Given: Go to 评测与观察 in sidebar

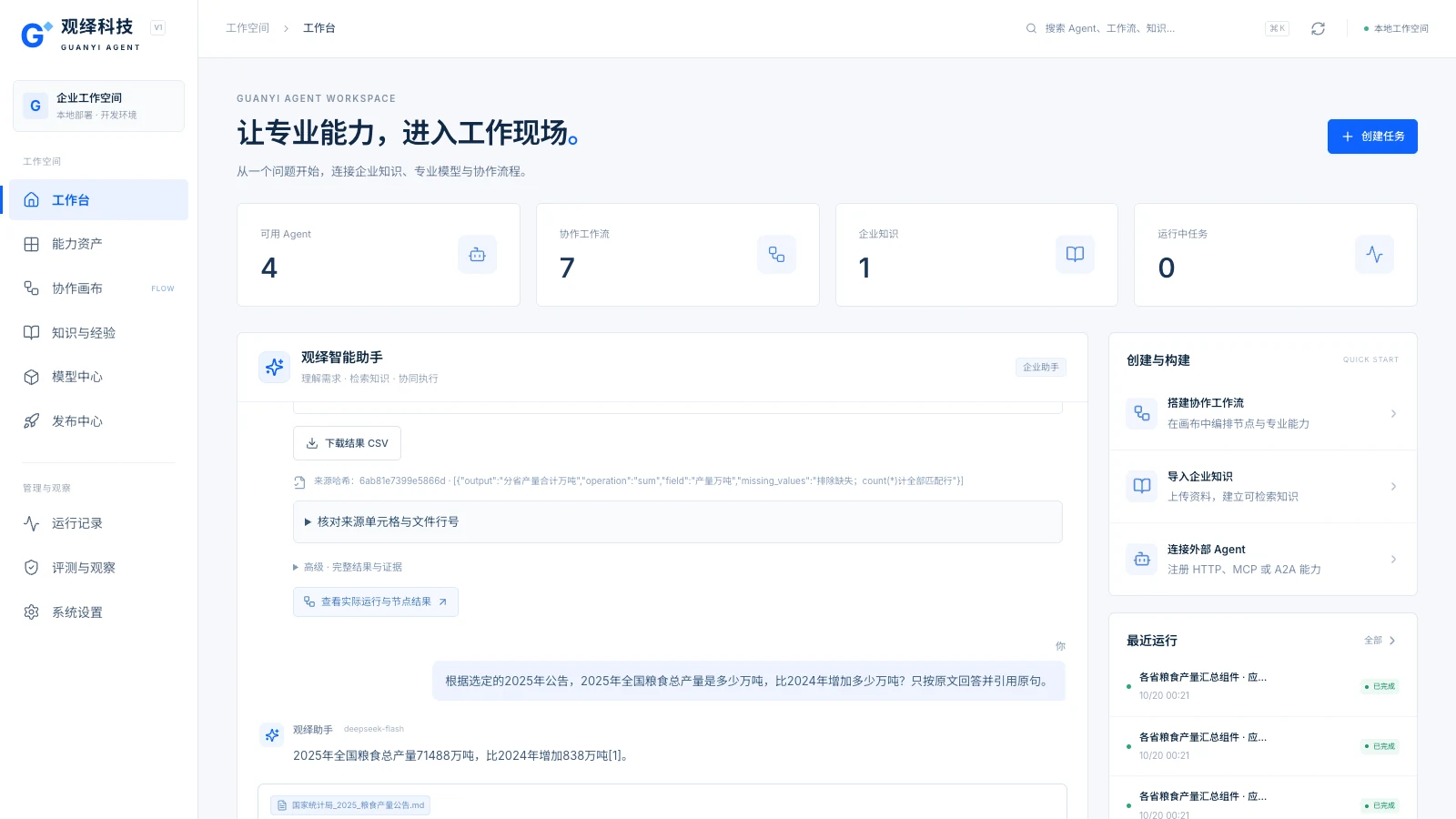Looking at the screenshot, I should point(98,568).
